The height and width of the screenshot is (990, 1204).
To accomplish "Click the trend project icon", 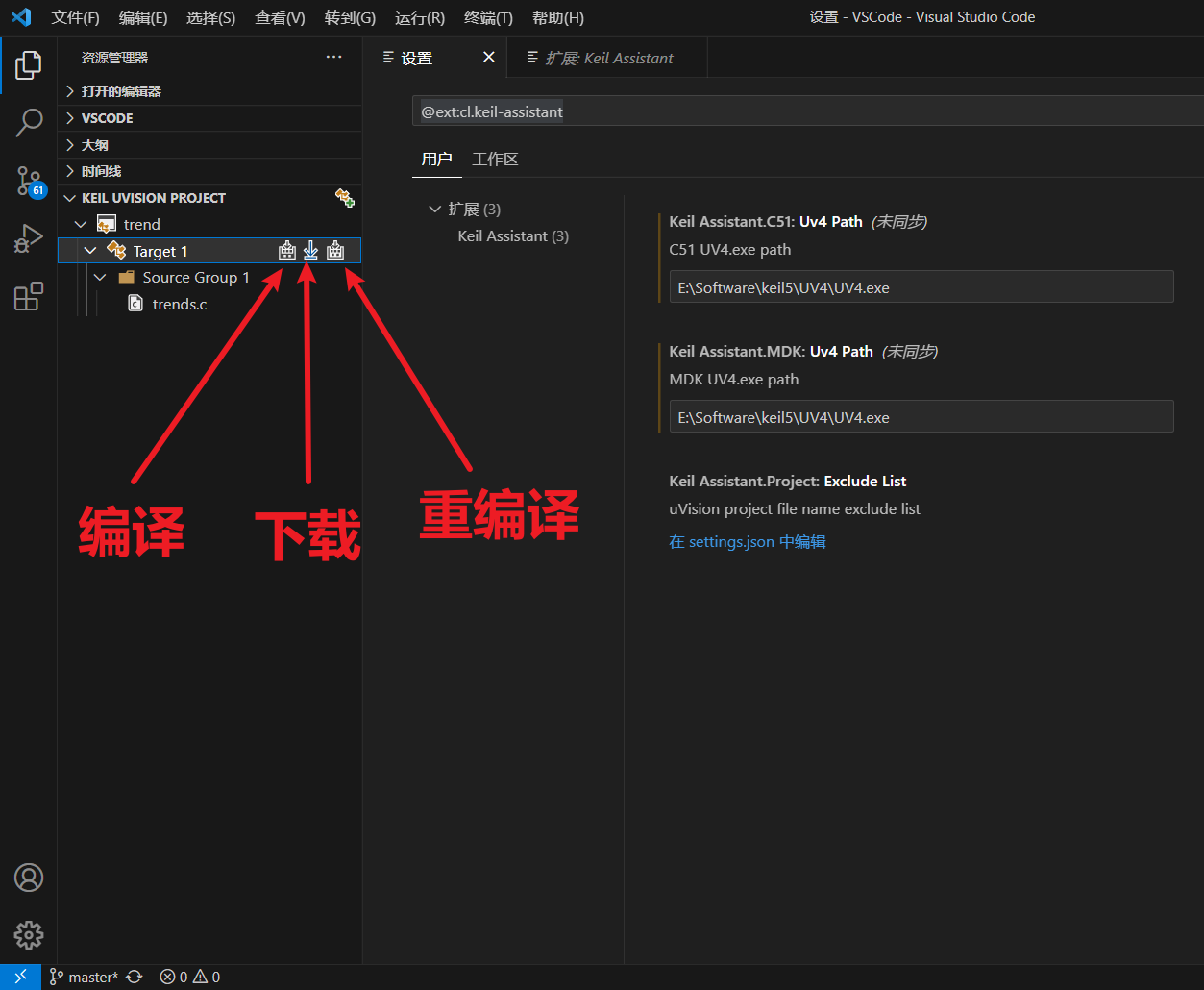I will tap(107, 224).
